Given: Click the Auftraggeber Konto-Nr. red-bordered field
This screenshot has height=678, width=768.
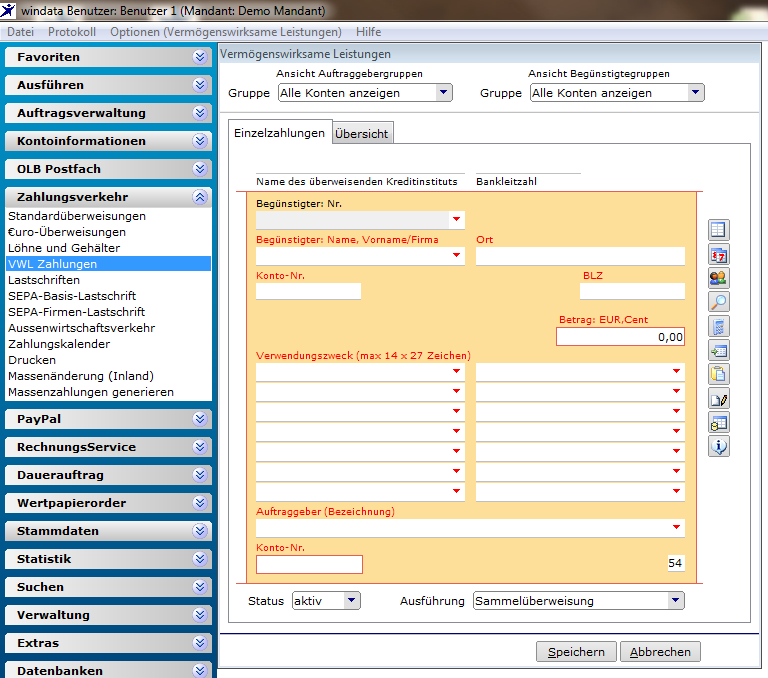Looking at the screenshot, I should coord(310,564).
